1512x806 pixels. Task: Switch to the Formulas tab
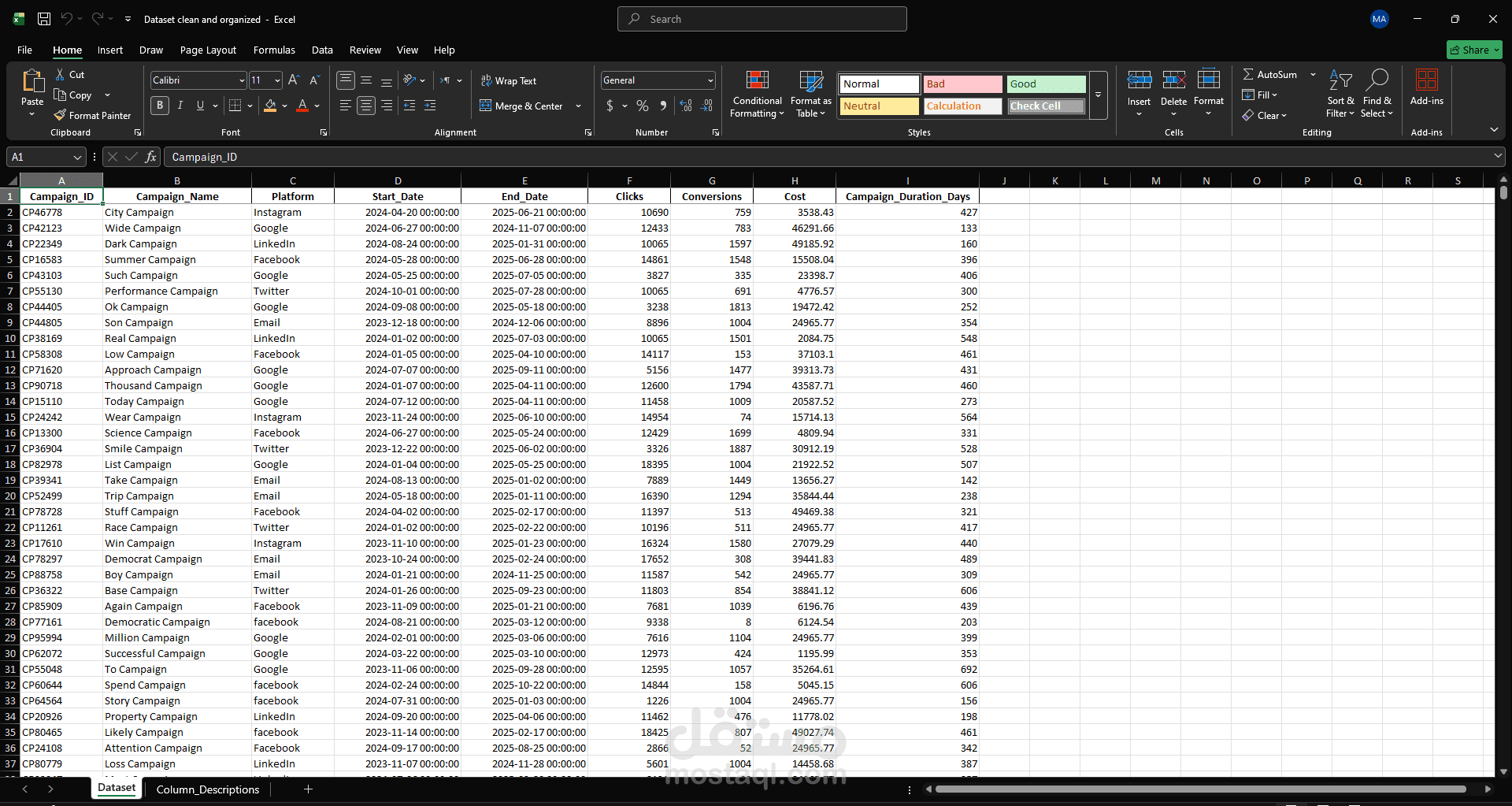point(274,50)
